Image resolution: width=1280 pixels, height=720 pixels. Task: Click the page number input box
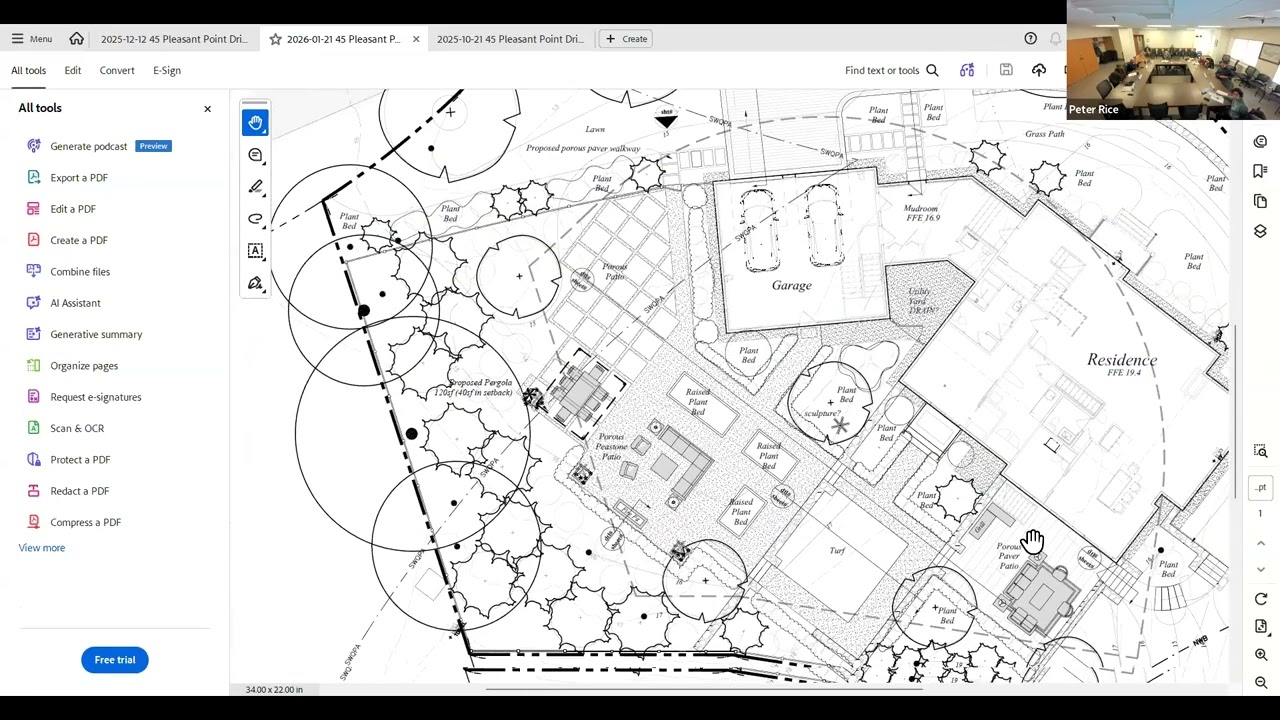tap(1260, 488)
